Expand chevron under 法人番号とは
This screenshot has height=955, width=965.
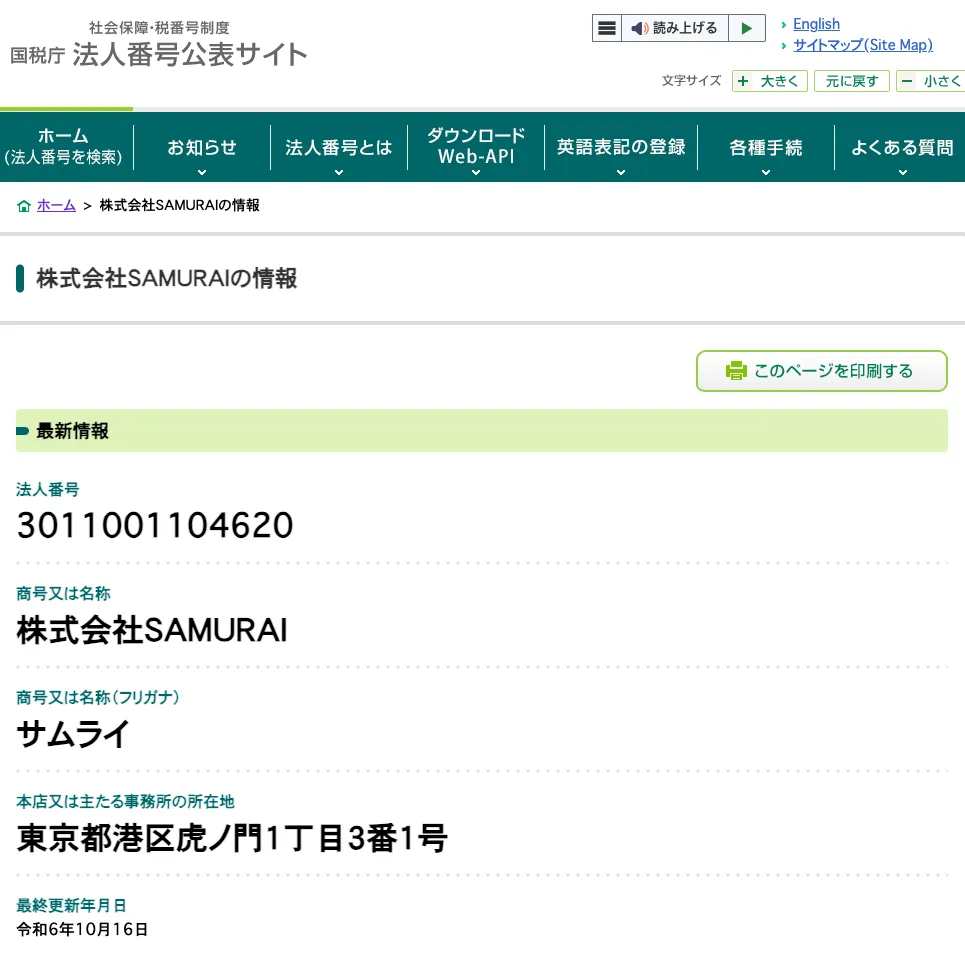(338, 173)
